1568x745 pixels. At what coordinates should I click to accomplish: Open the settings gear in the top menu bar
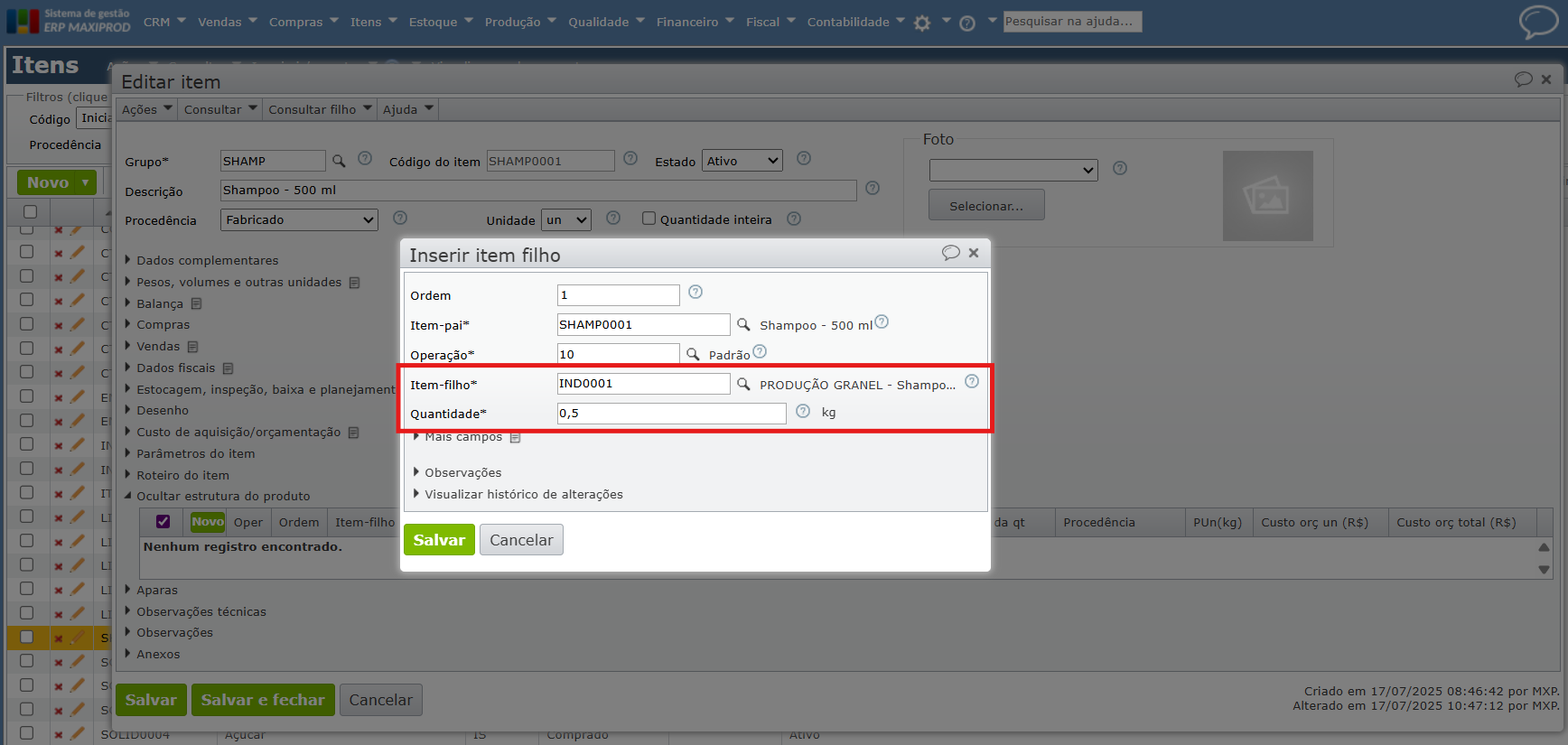click(x=922, y=23)
